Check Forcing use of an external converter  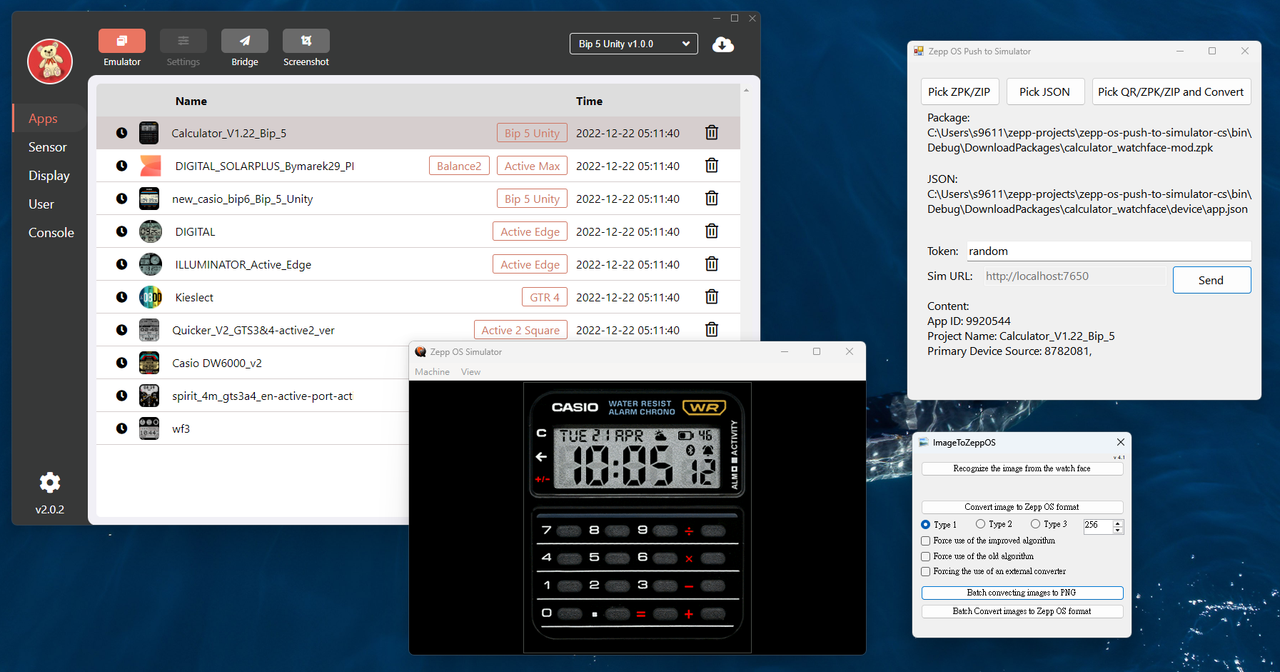(926, 572)
